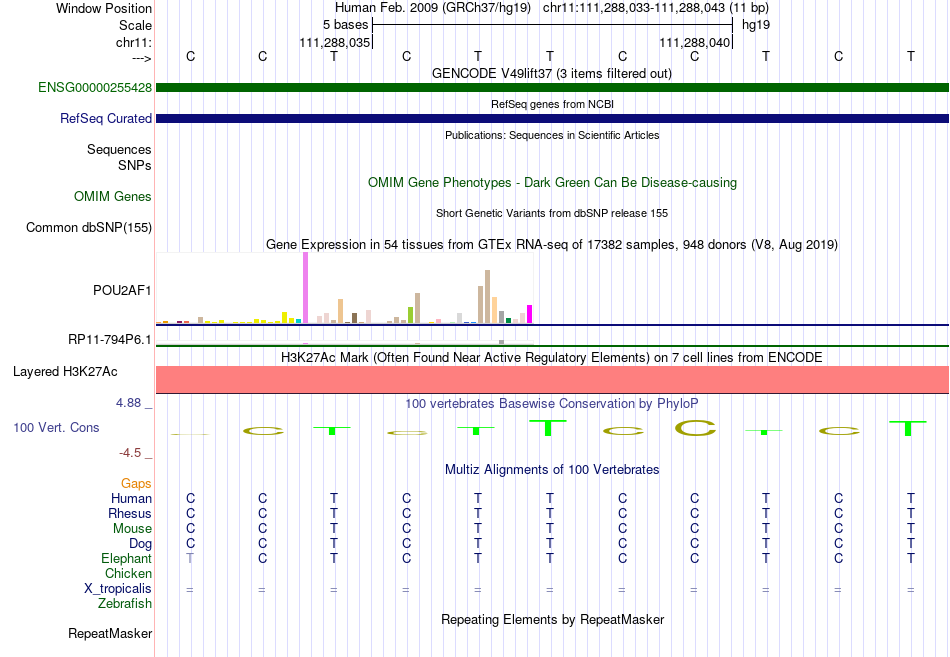Click the magenta bar ending the GTEx chart

click(x=529, y=314)
